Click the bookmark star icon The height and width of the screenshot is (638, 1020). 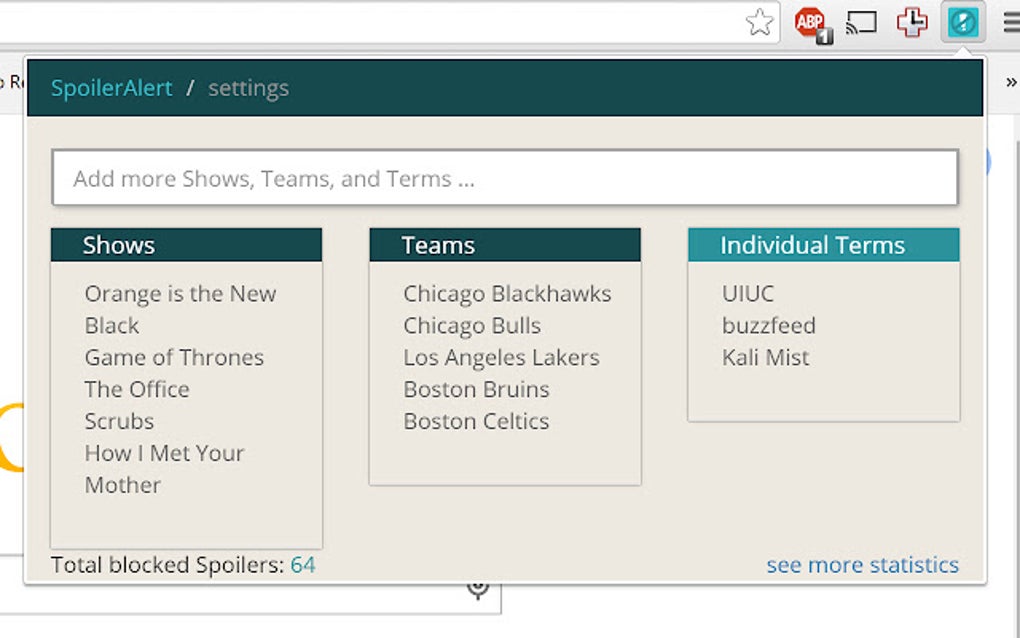(760, 22)
